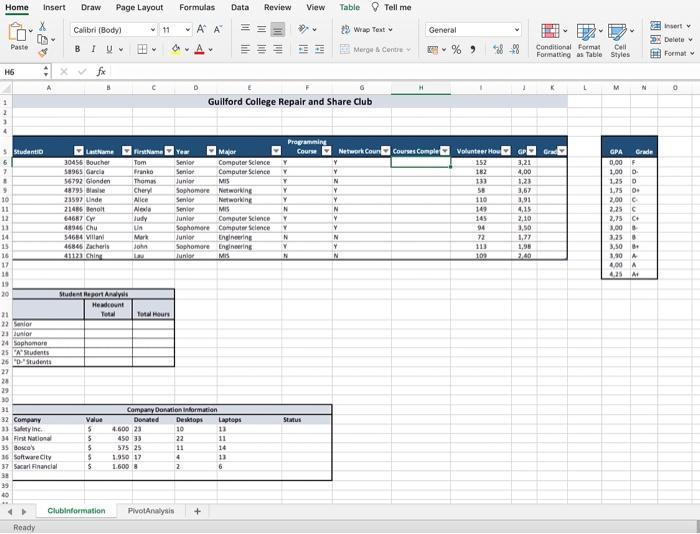Click the Copy icon
This screenshot has height=534, width=700.
[42, 40]
